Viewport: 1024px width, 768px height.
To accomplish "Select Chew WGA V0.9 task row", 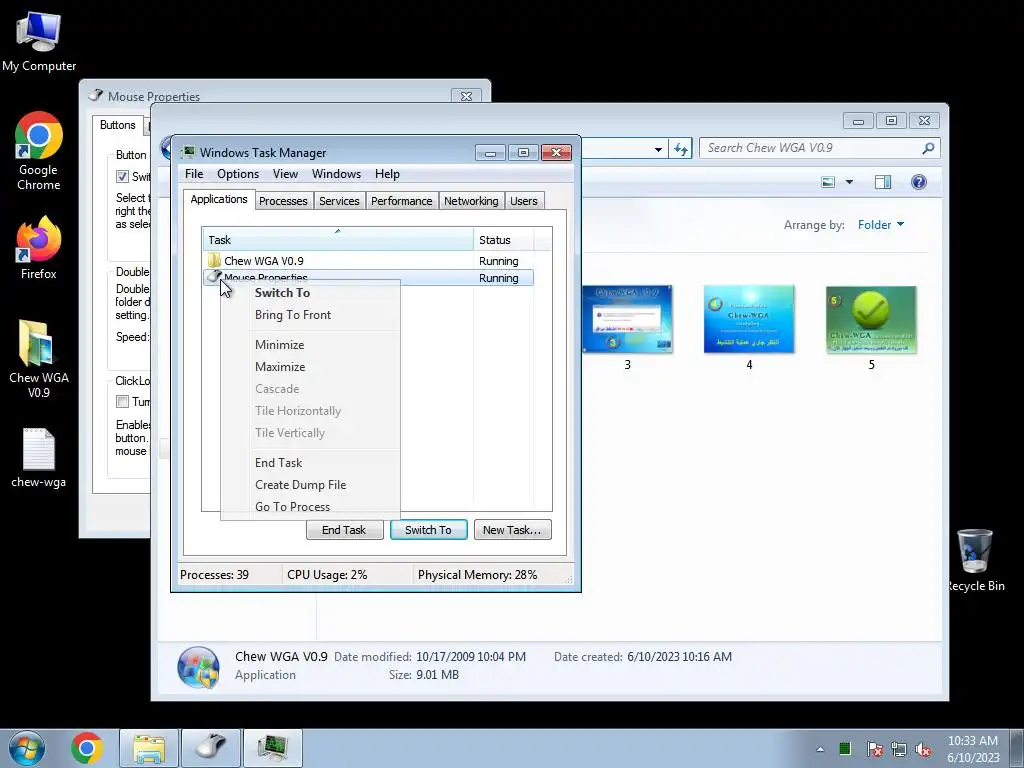I will 368,261.
